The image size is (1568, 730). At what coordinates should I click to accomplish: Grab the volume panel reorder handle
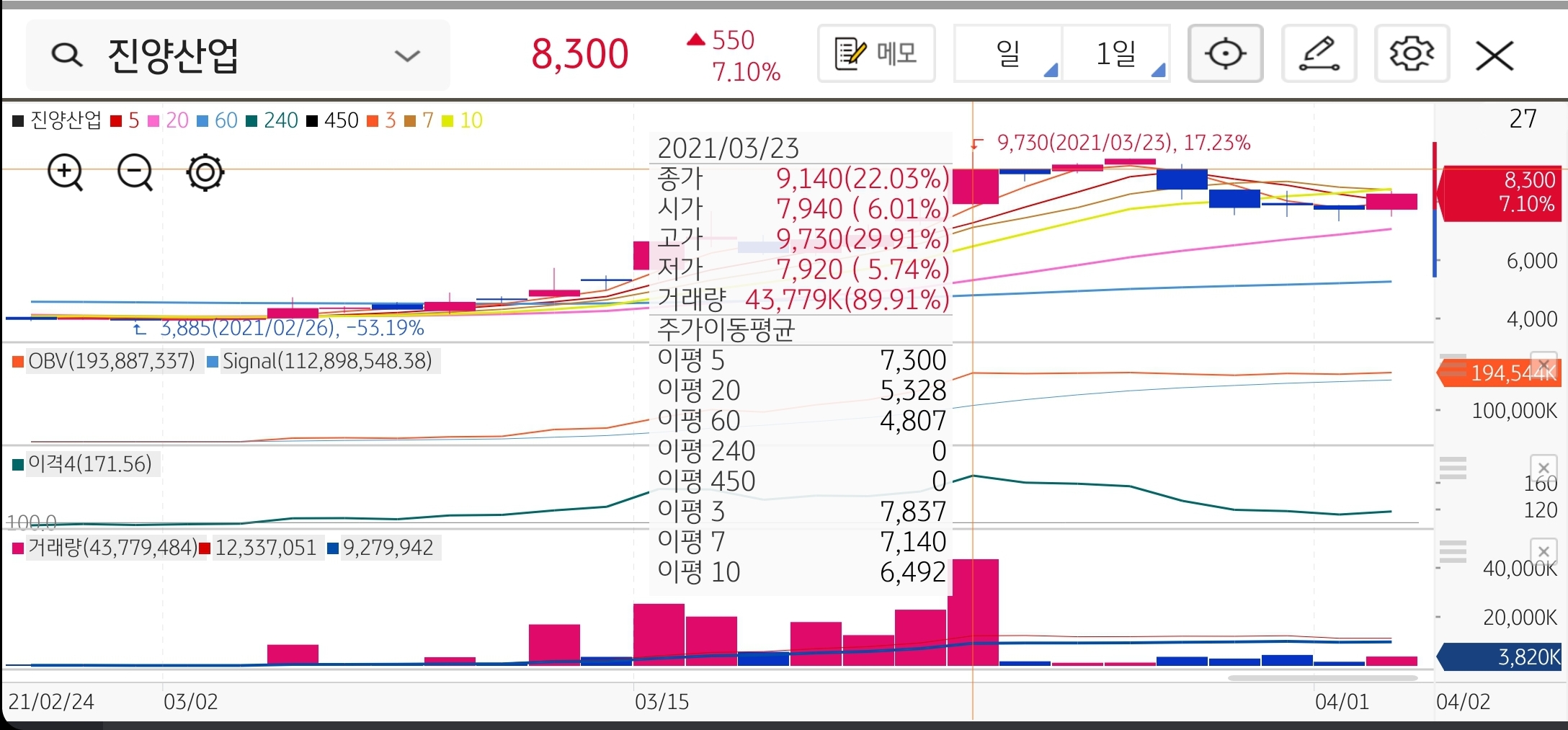click(x=1453, y=552)
